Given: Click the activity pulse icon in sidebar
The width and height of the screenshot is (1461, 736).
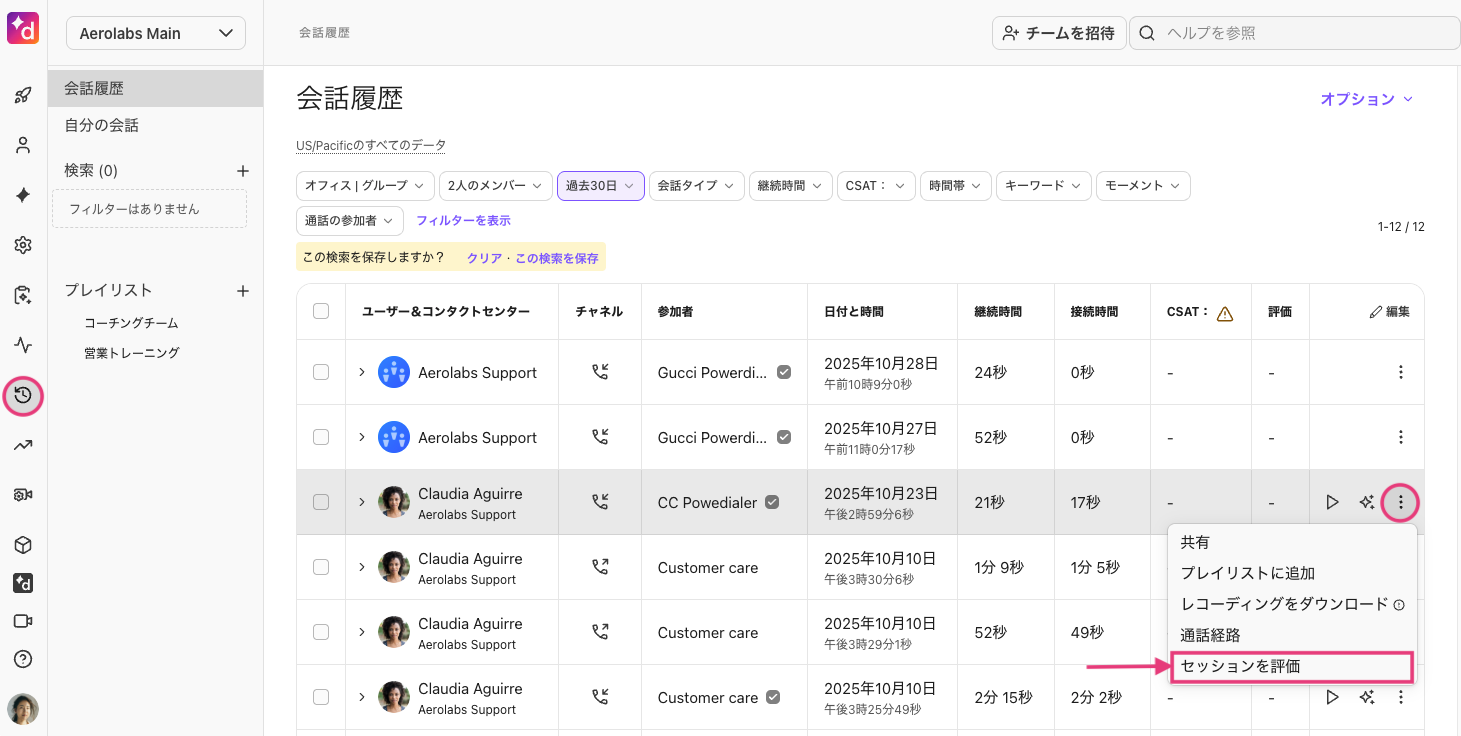Looking at the screenshot, I should pyautogui.click(x=23, y=345).
